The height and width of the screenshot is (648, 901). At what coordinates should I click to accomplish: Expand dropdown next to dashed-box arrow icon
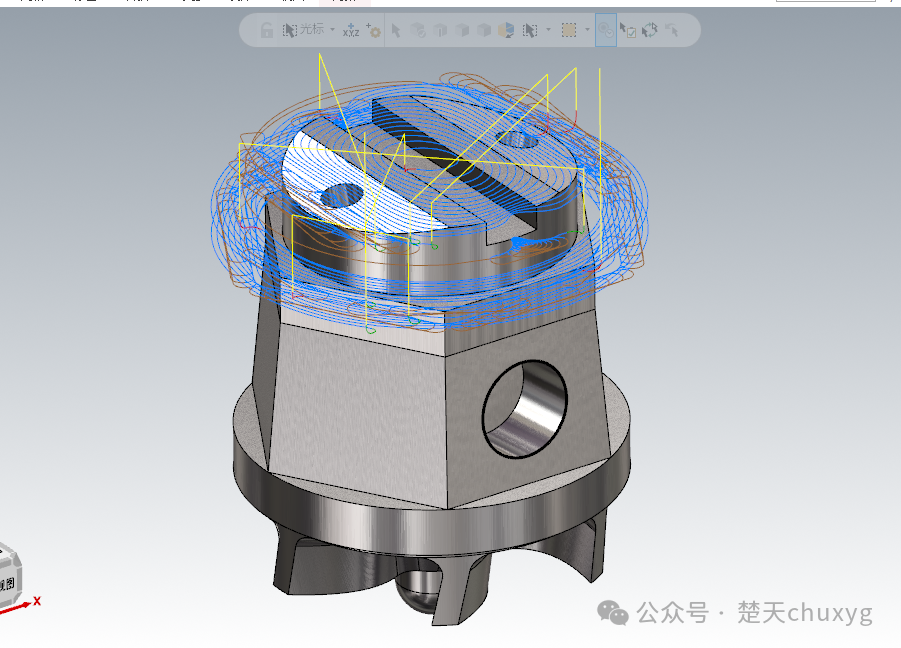548,30
